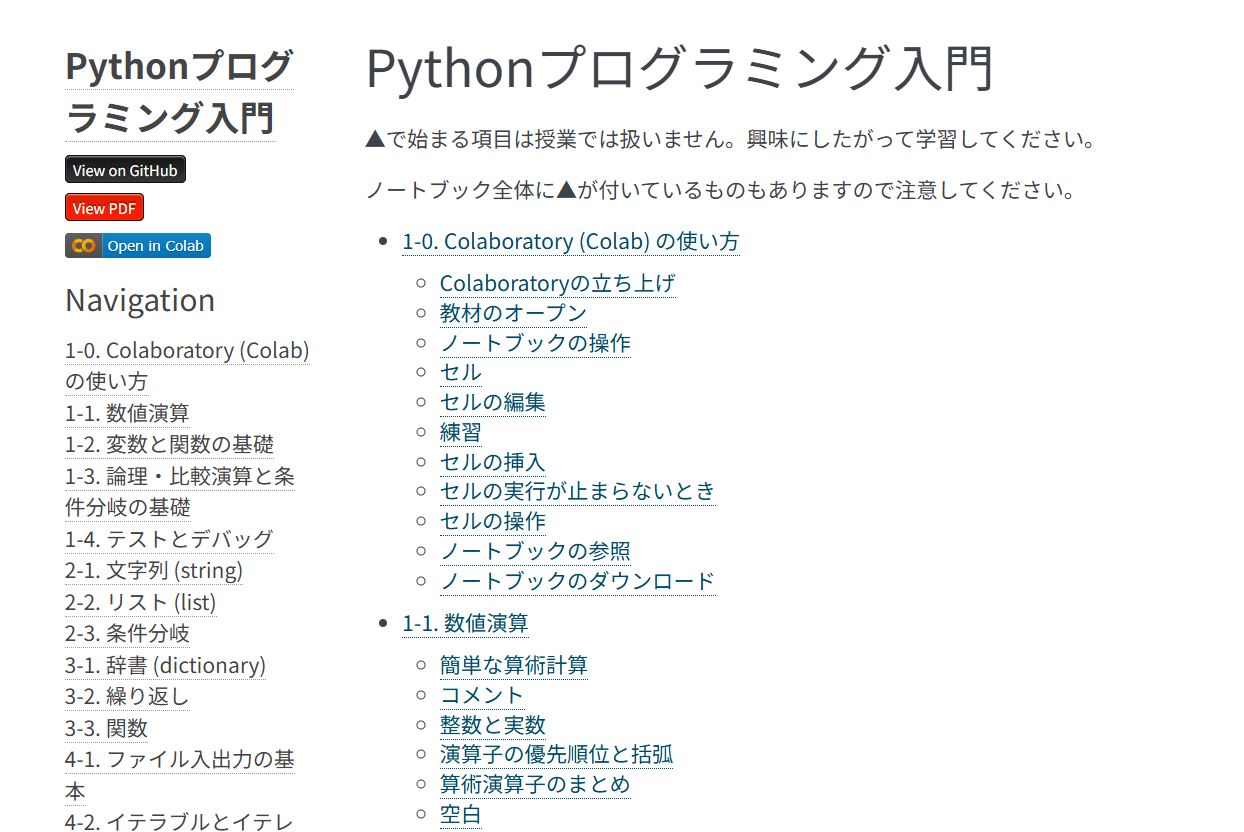
Task: Click the Colaboratoryの立ち上げ link
Action: pyautogui.click(x=557, y=284)
